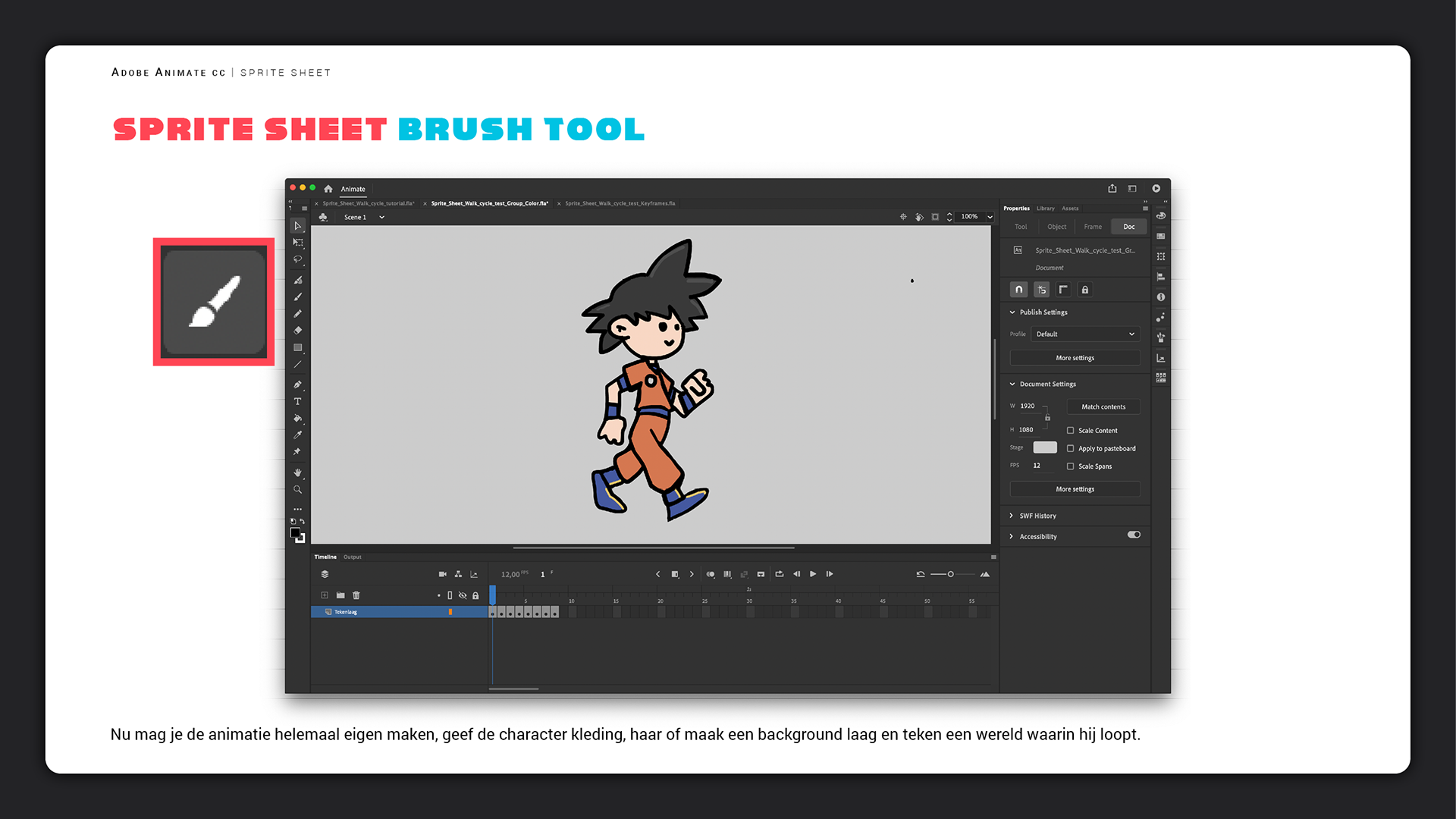Image resolution: width=1456 pixels, height=819 pixels.
Task: Click the stage color swatch
Action: click(1045, 447)
